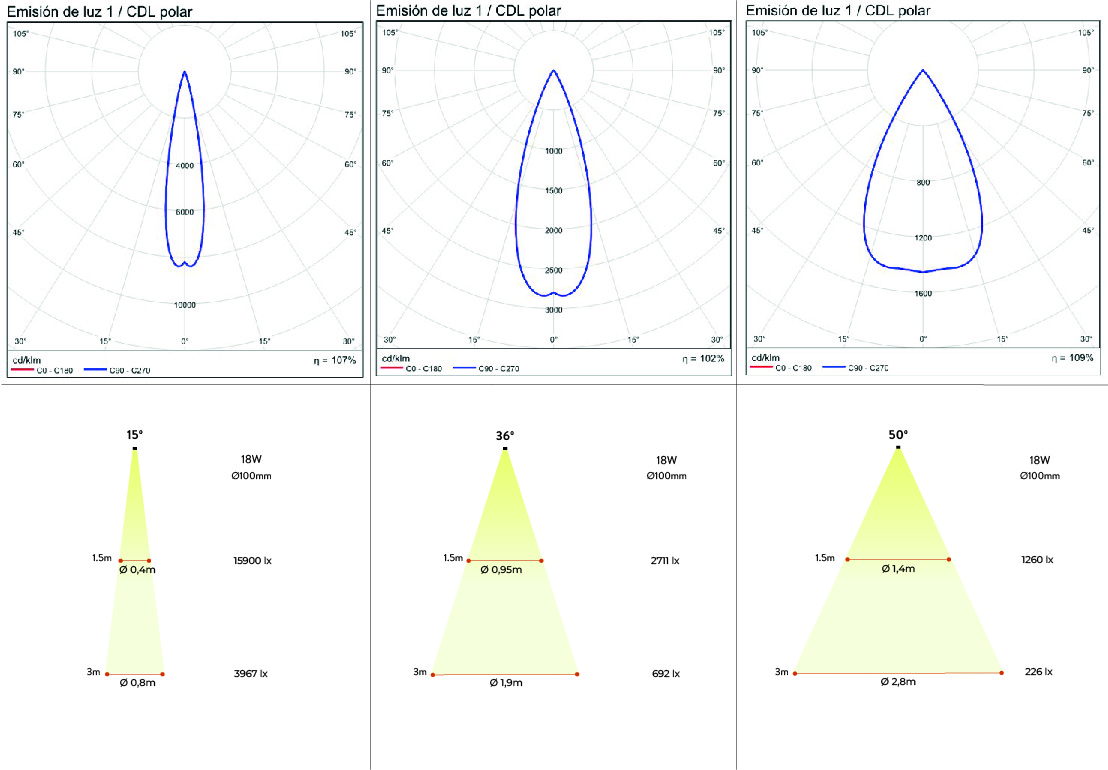Select the 1260 lx illuminance value

[1036, 559]
